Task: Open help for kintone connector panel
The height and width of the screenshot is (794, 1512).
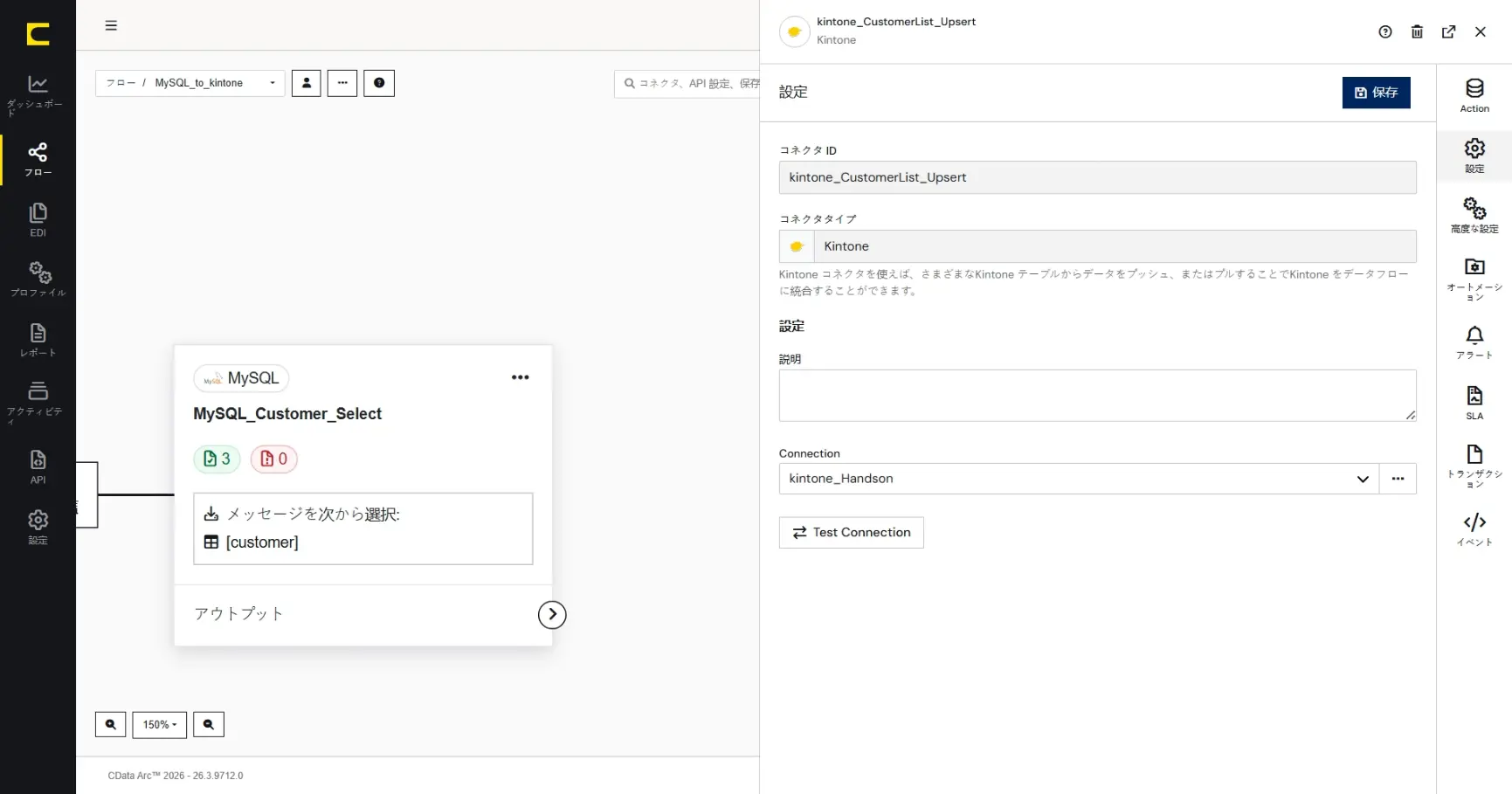Action: click(1385, 32)
